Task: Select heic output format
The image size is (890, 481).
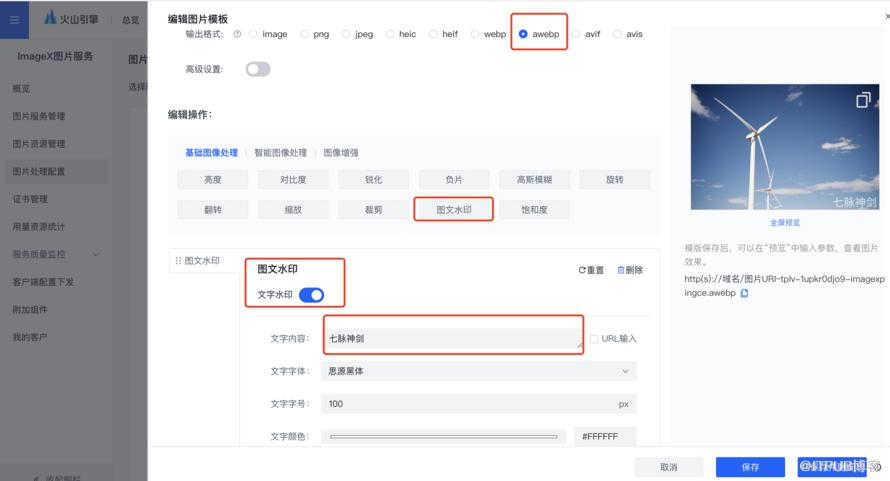Action: pyautogui.click(x=390, y=34)
